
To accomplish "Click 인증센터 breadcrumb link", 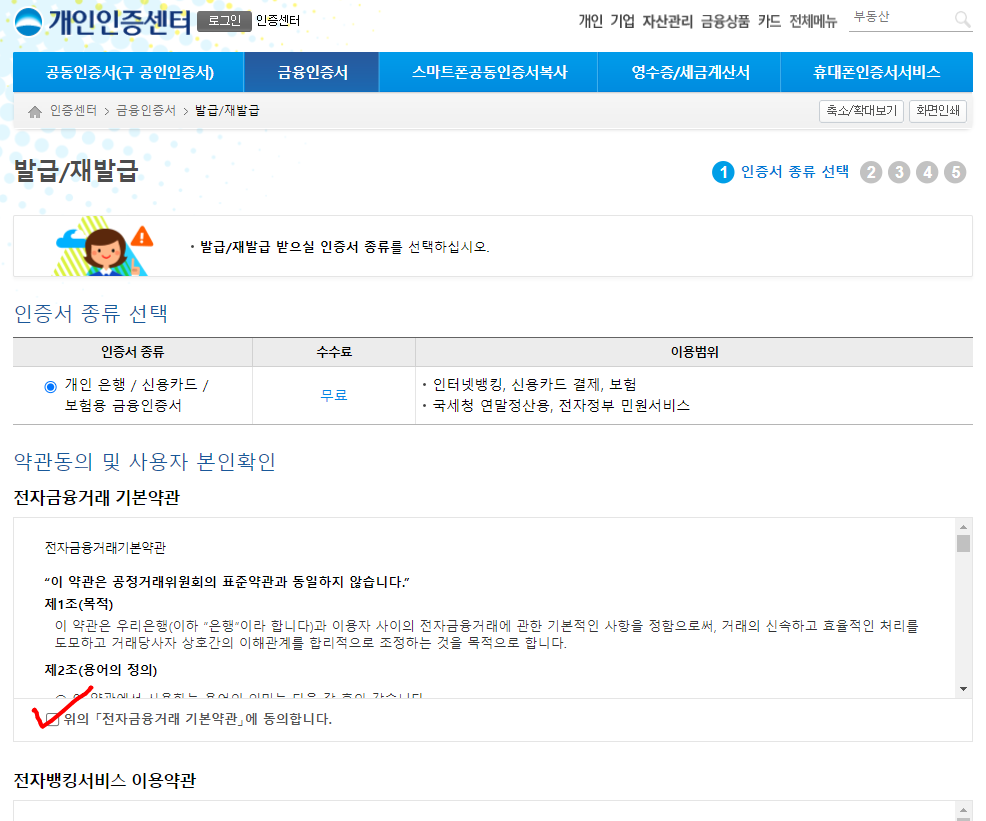I will pos(74,111).
